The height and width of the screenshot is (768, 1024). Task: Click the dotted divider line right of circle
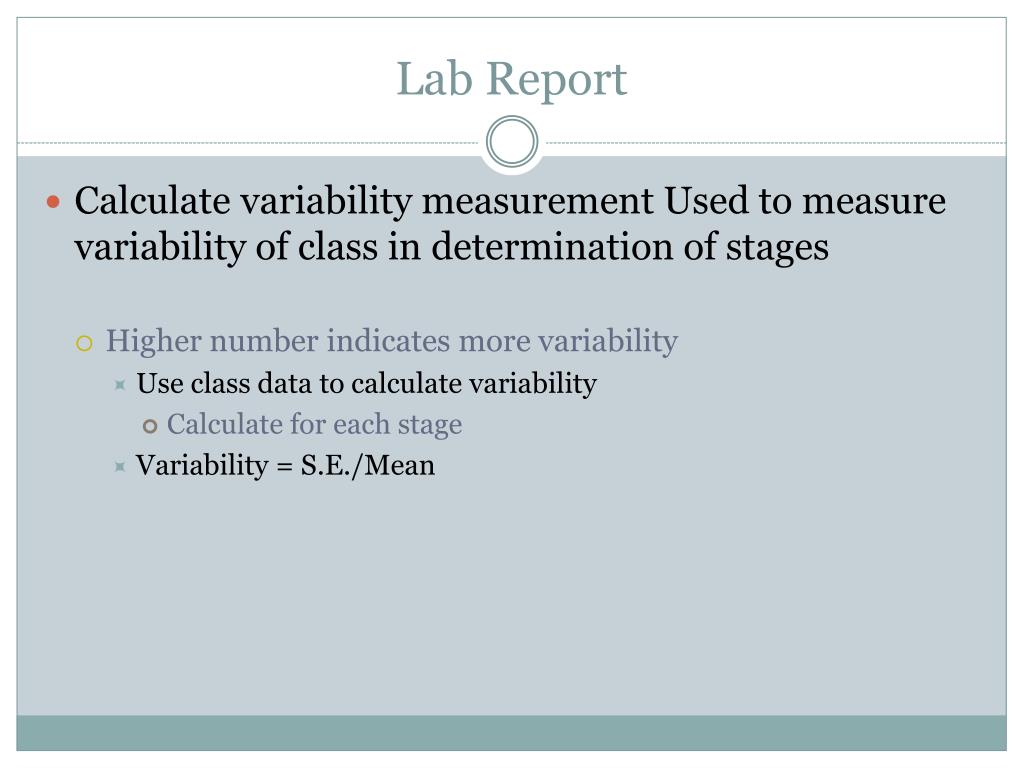[x=773, y=142]
